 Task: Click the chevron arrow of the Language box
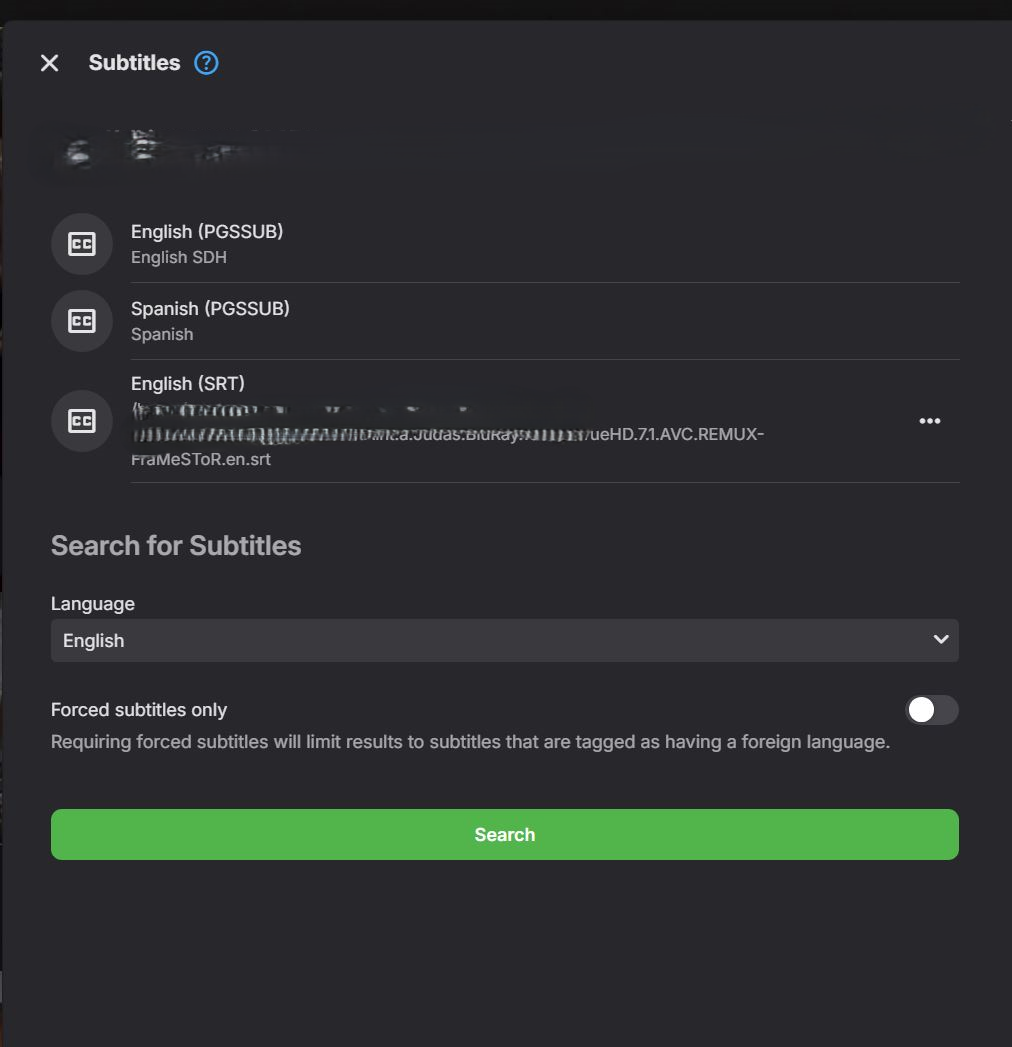tap(940, 640)
